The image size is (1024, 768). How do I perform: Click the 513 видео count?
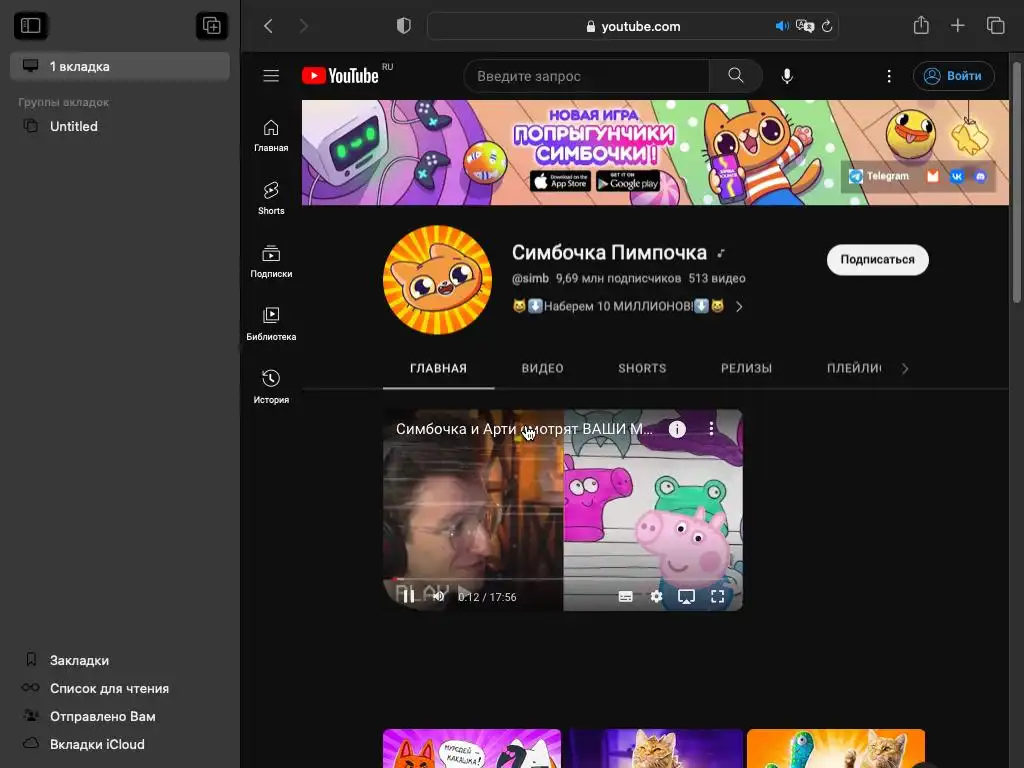click(x=716, y=278)
